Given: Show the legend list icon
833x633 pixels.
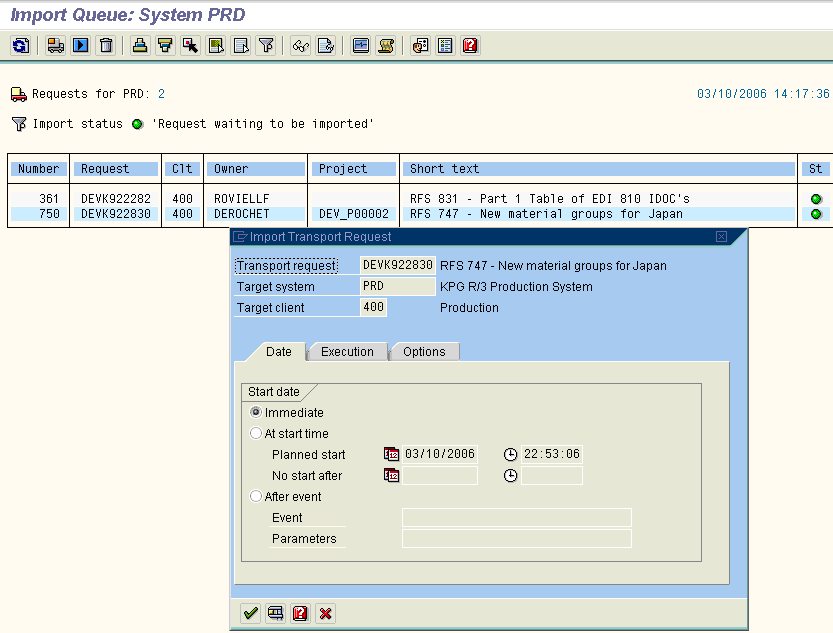Looking at the screenshot, I should [445, 46].
